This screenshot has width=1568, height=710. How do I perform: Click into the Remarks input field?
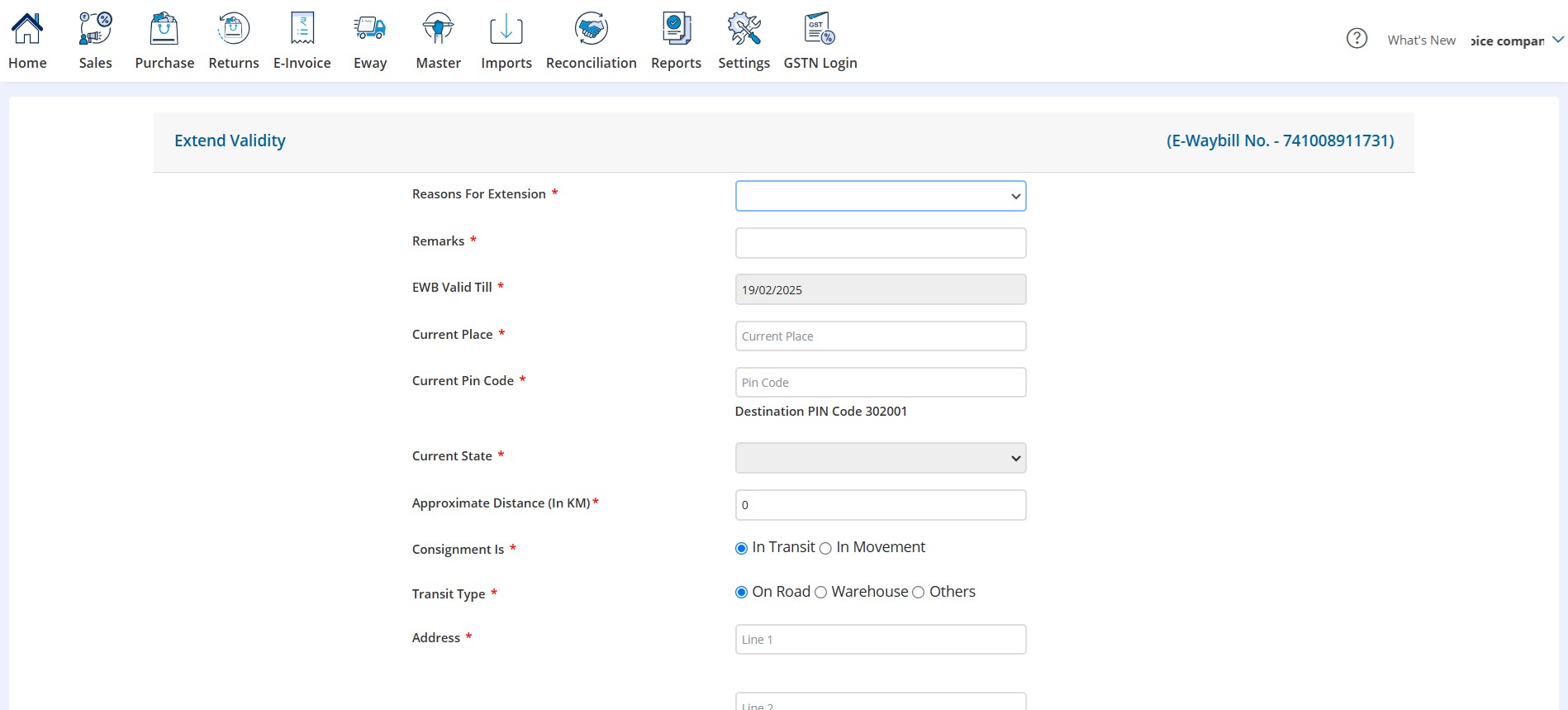coord(881,243)
